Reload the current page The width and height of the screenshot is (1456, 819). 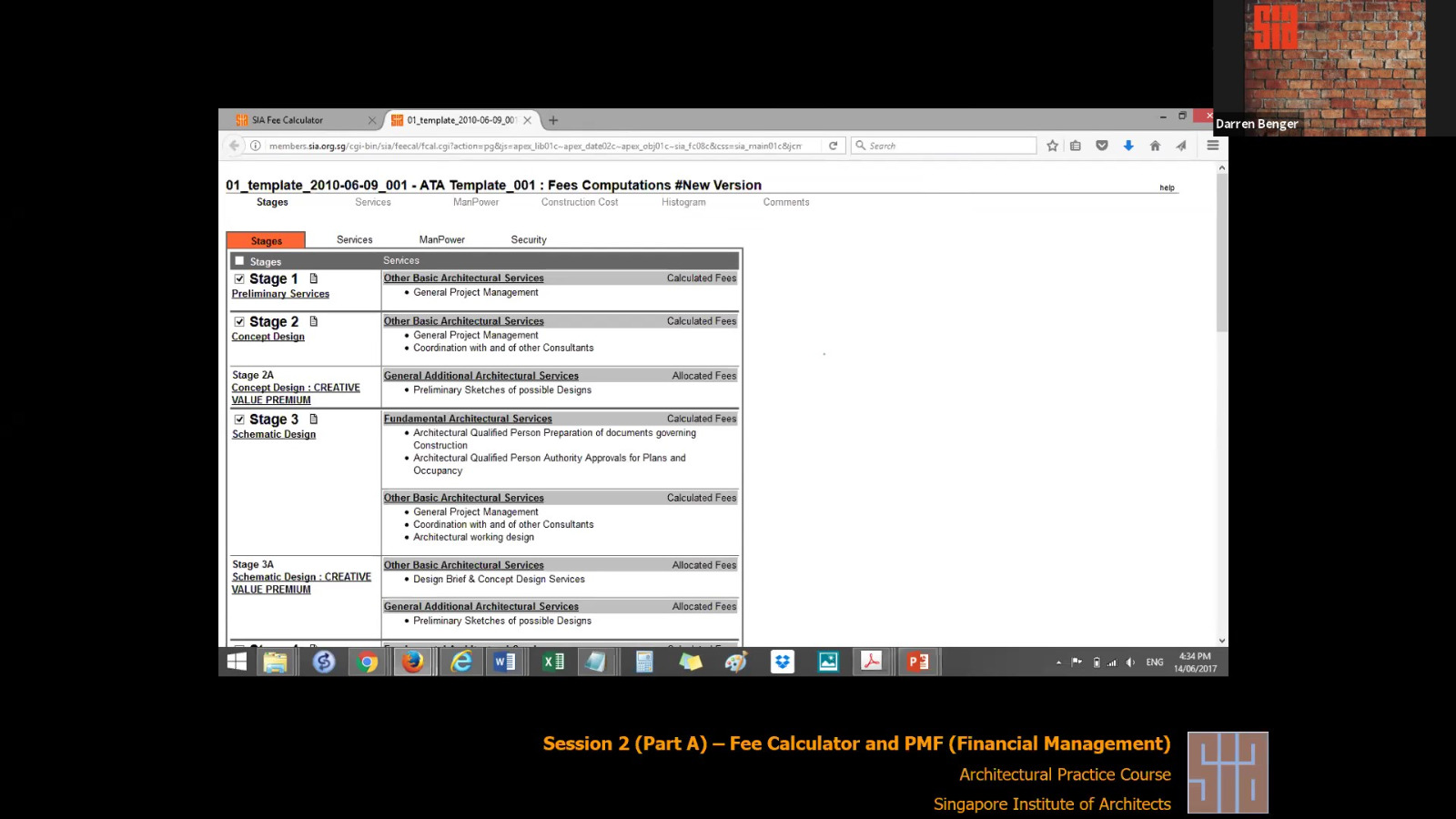pyautogui.click(x=833, y=146)
